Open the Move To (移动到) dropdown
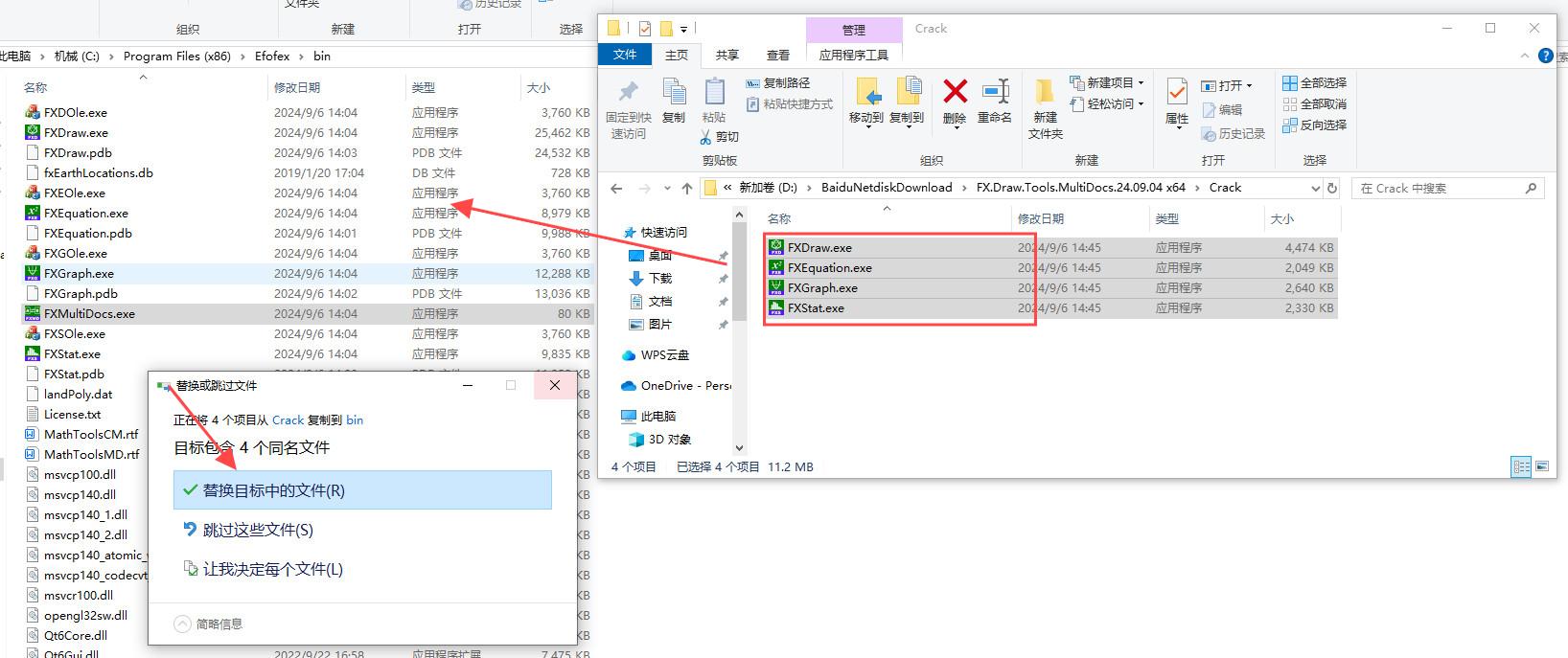 click(x=865, y=119)
